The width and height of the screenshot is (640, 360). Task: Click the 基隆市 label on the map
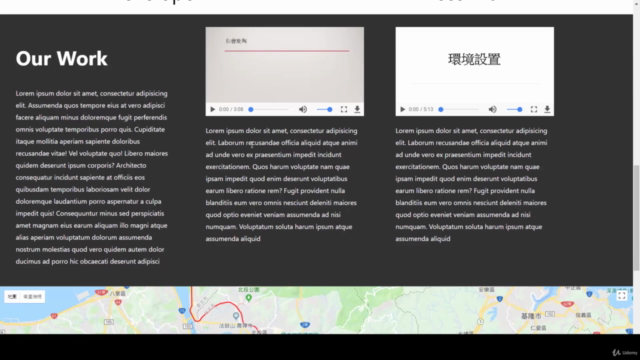[531, 316]
